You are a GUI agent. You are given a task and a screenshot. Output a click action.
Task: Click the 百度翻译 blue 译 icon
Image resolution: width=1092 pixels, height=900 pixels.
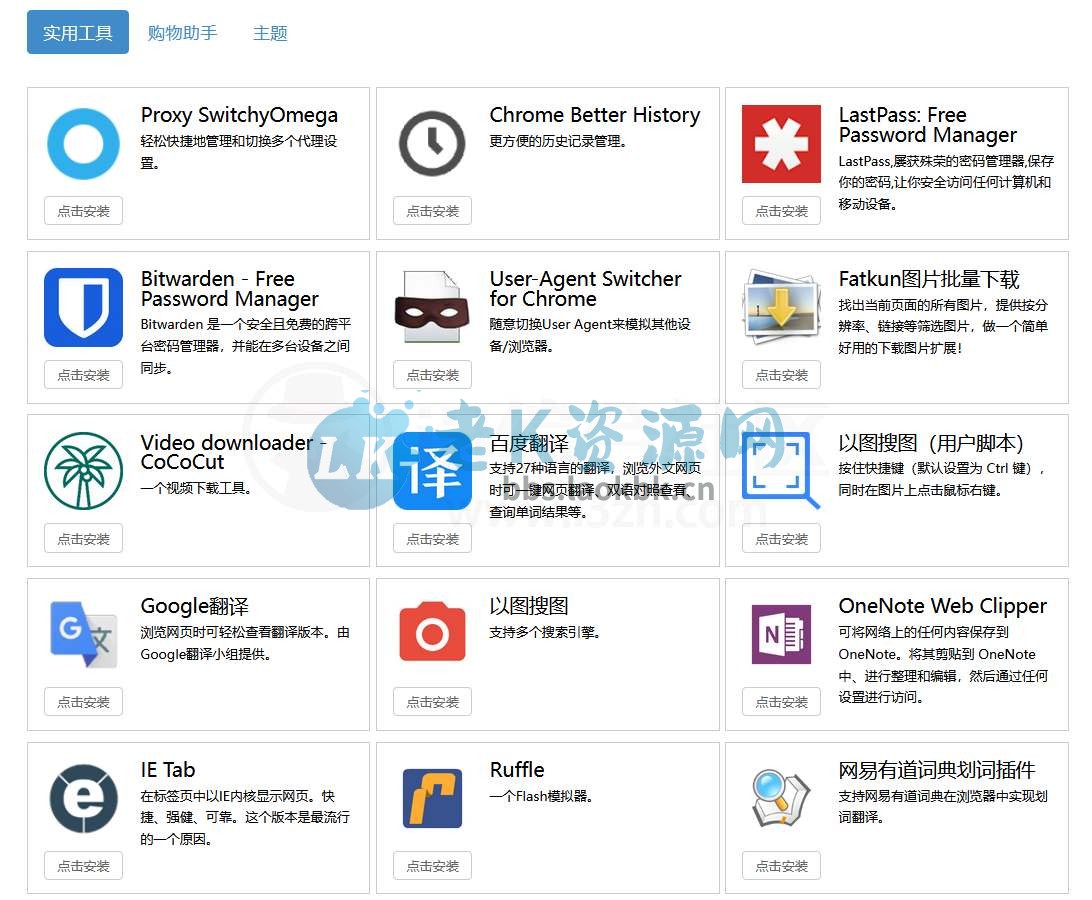(x=432, y=471)
